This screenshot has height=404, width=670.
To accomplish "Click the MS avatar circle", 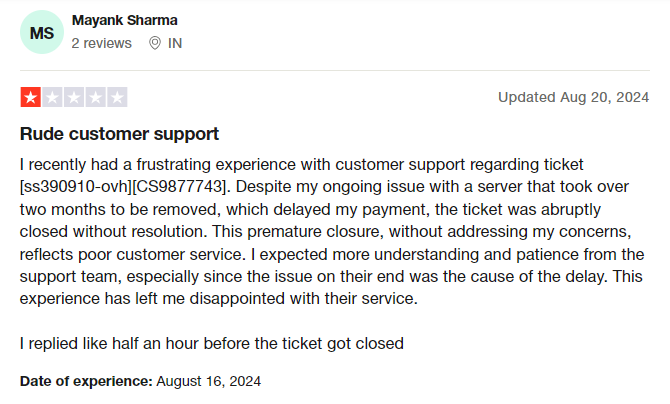I will click(41, 32).
